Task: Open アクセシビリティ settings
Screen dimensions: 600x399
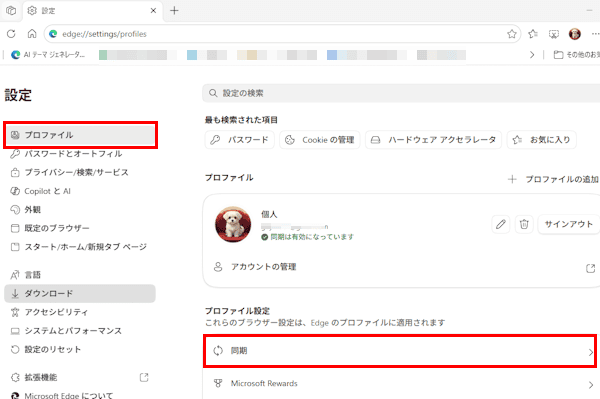Action: [x=80, y=312]
